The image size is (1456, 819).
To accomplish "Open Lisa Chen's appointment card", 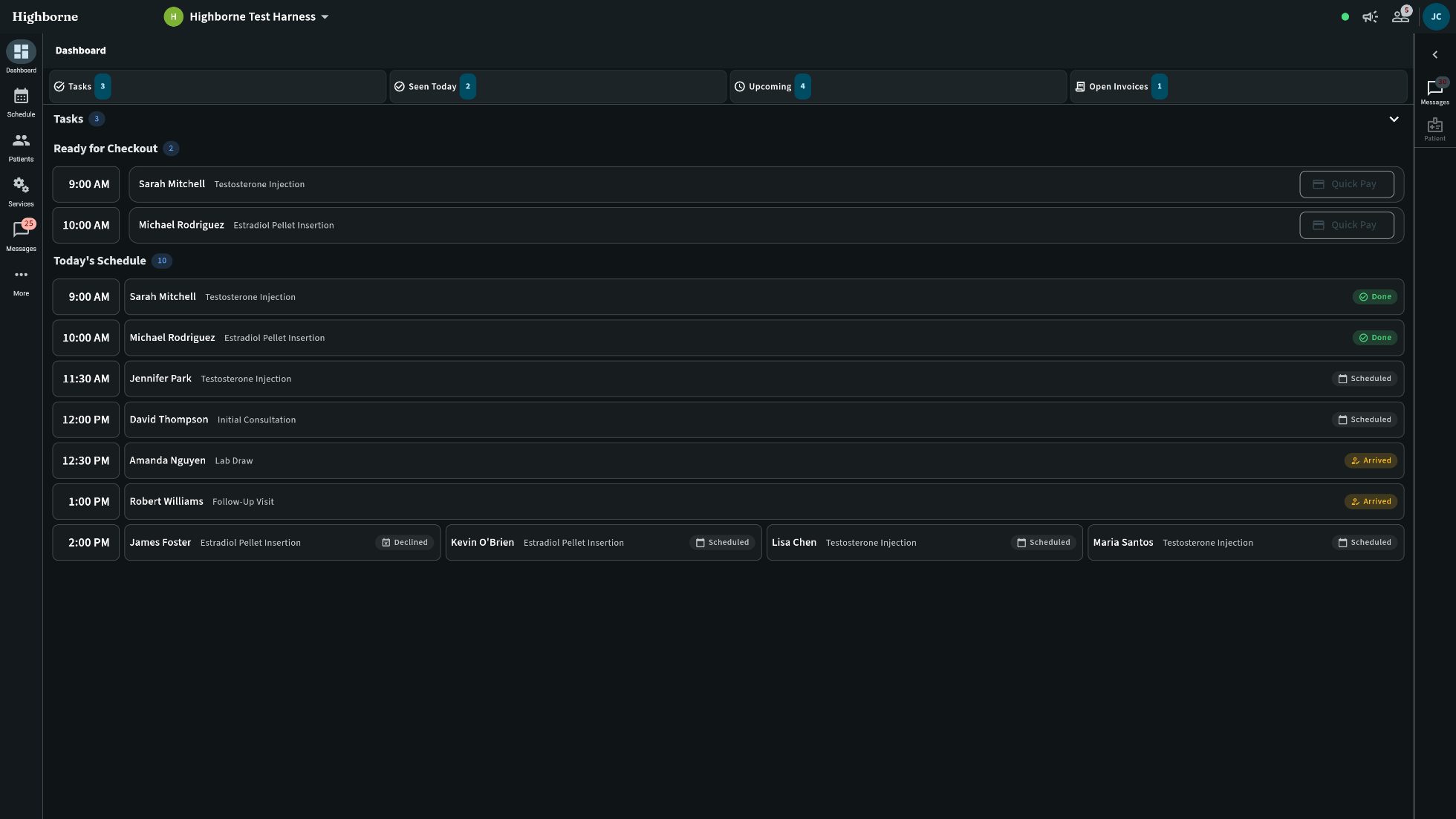I will click(924, 543).
